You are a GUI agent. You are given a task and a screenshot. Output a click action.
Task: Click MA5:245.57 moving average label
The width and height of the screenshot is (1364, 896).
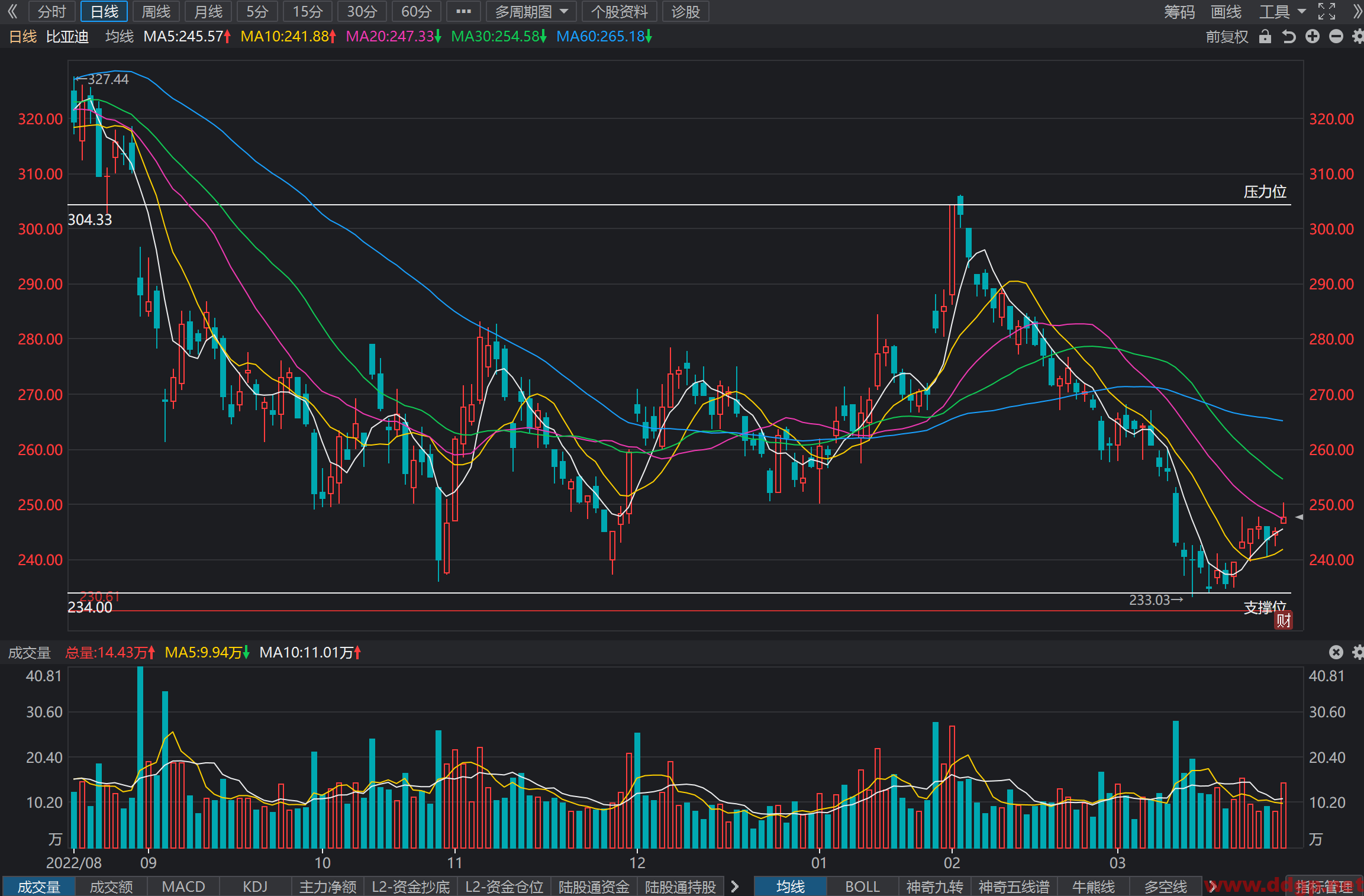[187, 37]
